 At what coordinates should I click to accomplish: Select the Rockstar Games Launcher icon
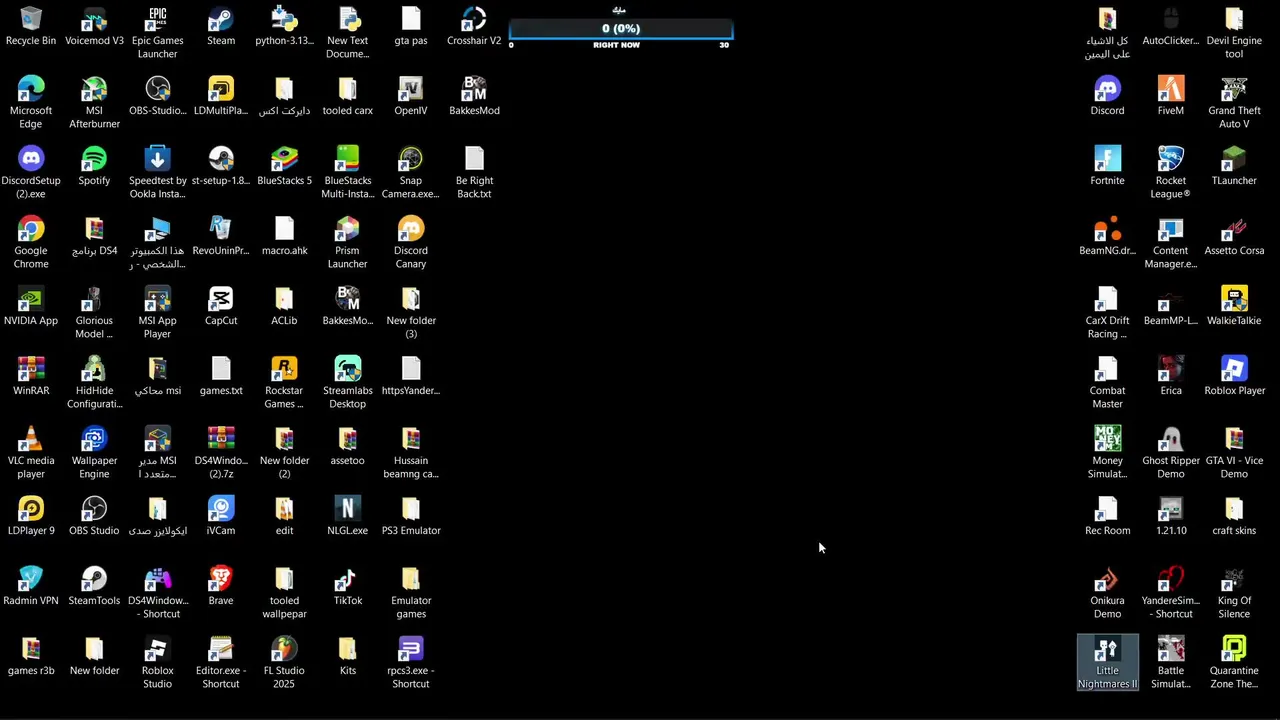pyautogui.click(x=284, y=383)
